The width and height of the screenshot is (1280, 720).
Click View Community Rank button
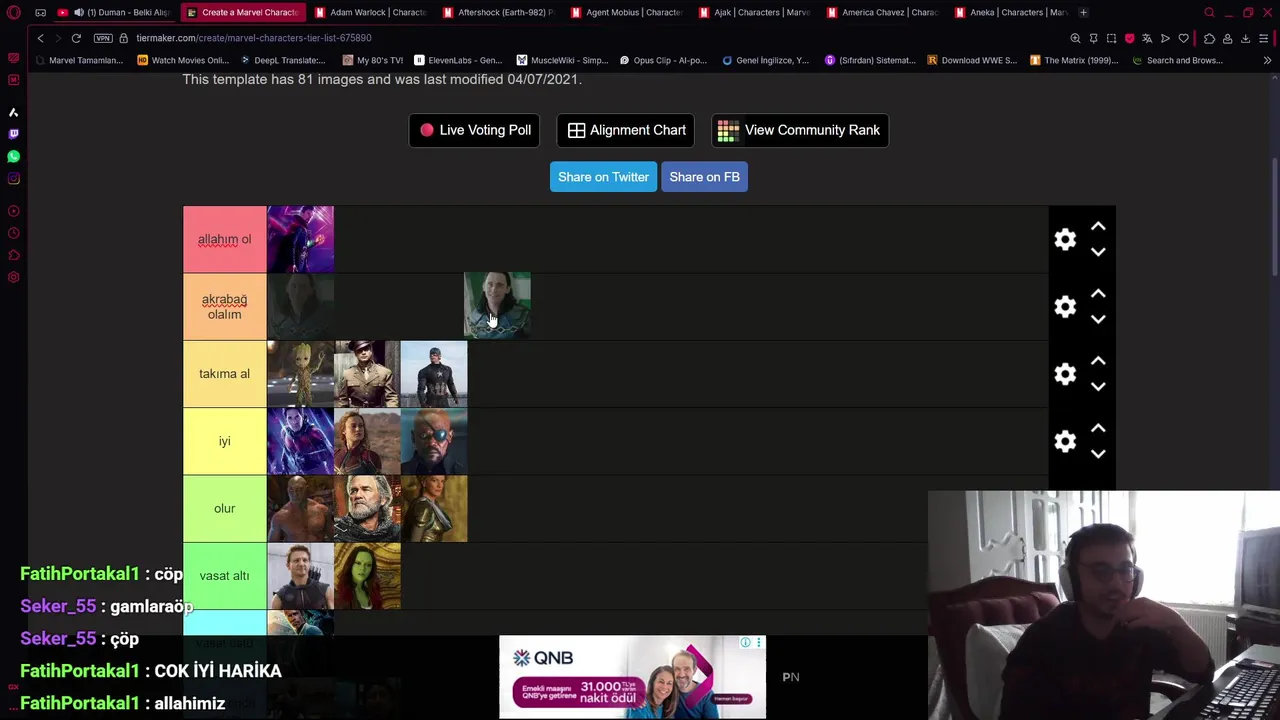click(x=800, y=130)
